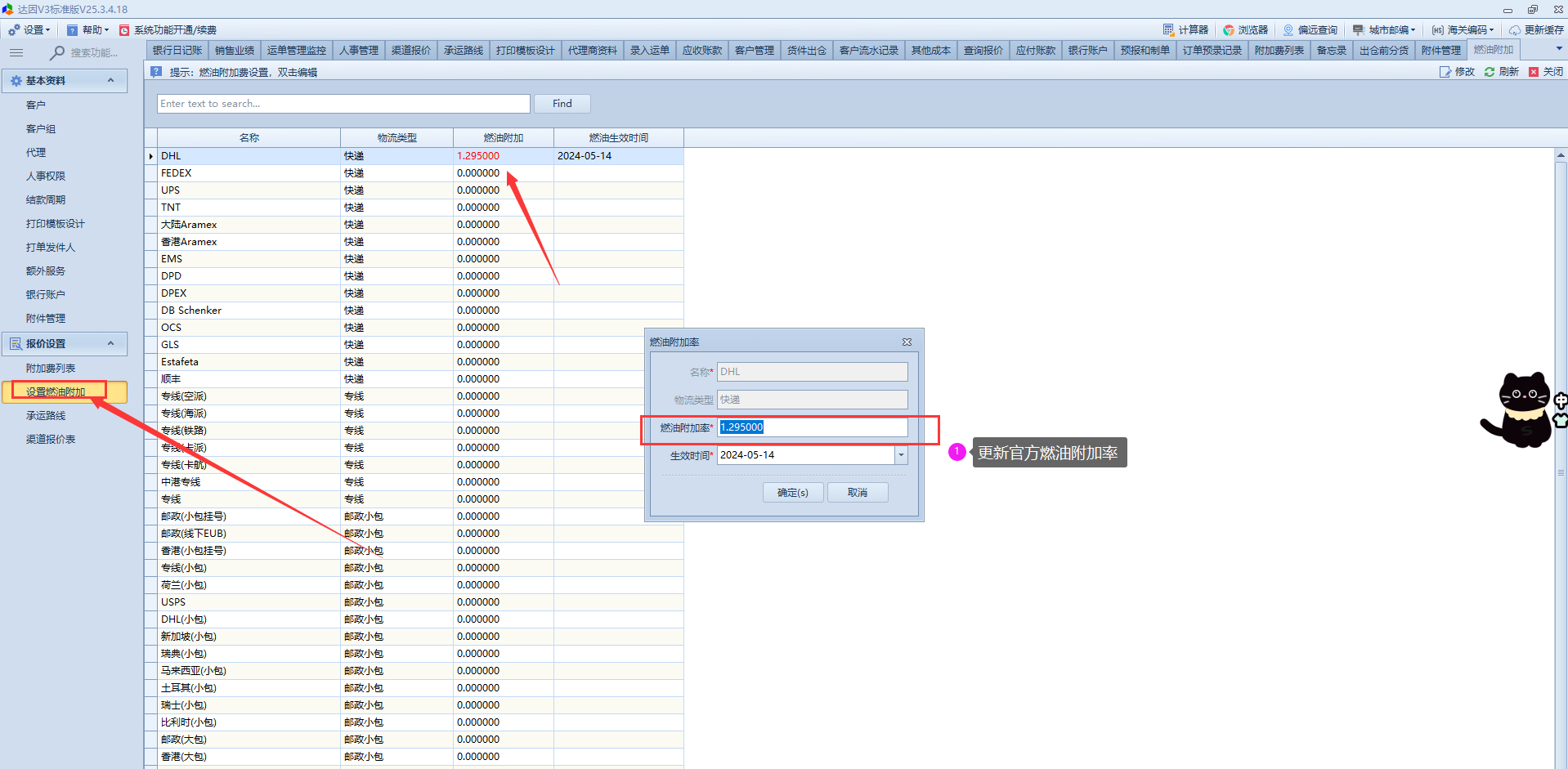The height and width of the screenshot is (769, 1568).
Task: Select 承运路线 in the sidebar
Action: point(46,416)
